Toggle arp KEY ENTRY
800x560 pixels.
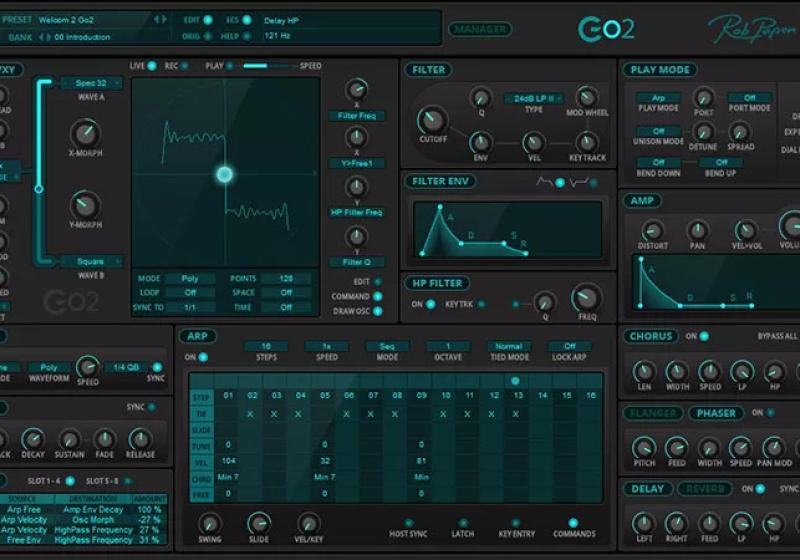click(x=516, y=523)
